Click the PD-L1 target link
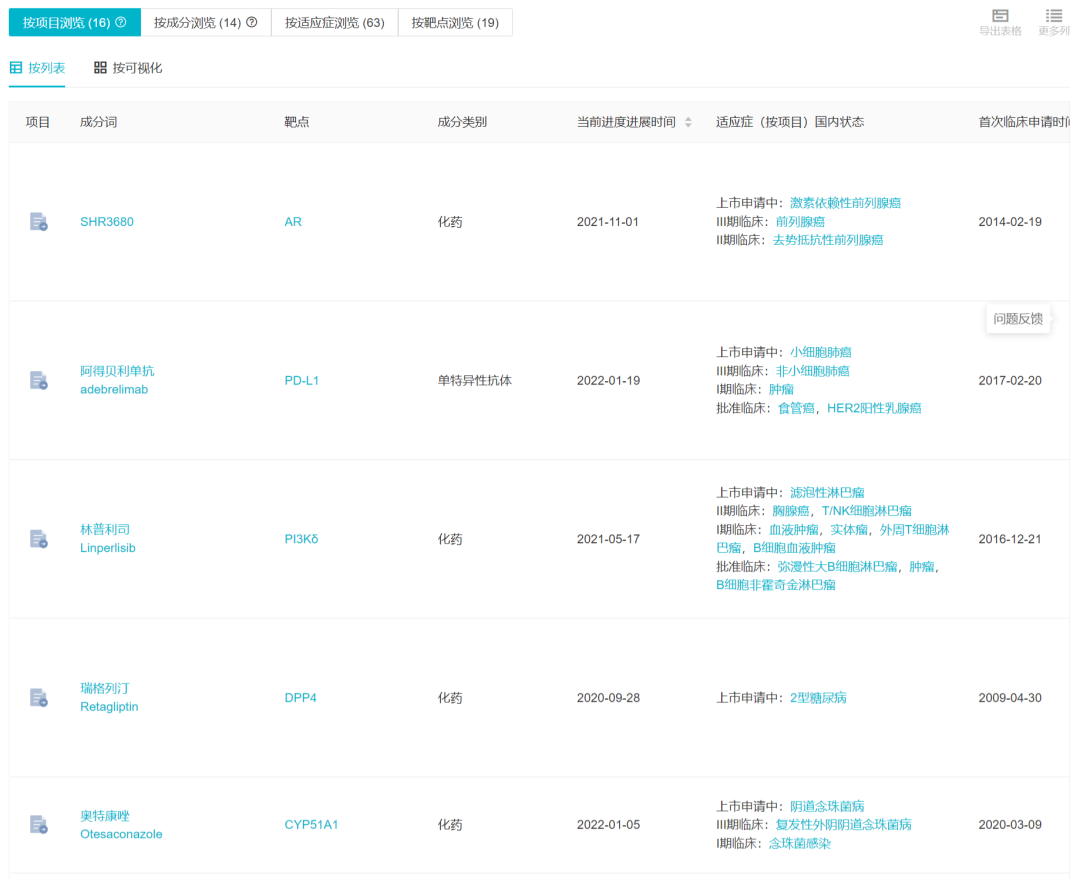 click(x=302, y=380)
